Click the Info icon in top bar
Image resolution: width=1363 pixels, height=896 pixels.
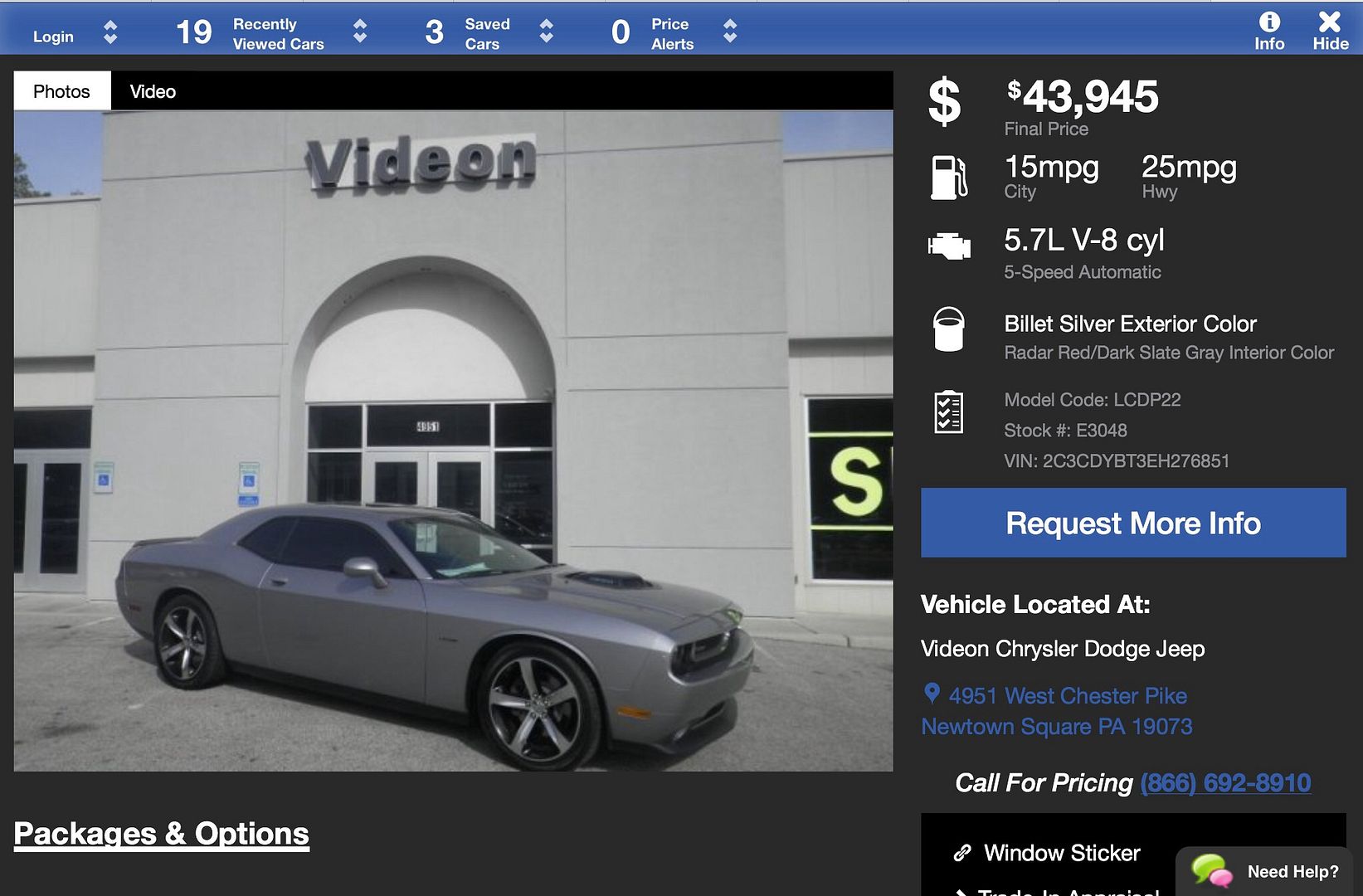point(1269,22)
